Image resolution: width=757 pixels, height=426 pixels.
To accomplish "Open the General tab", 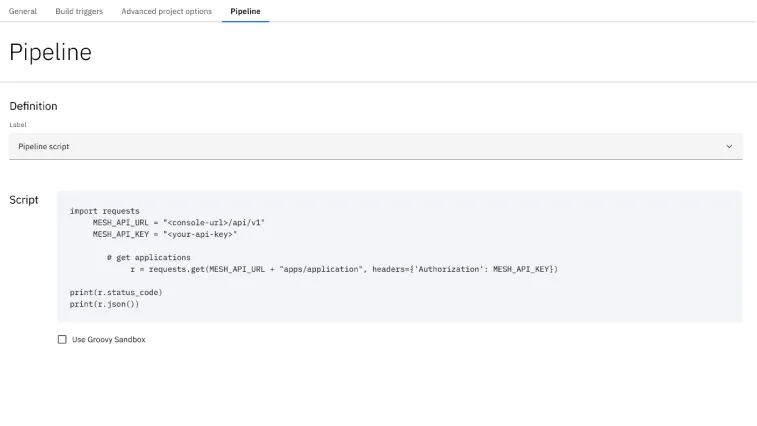I will tap(23, 11).
